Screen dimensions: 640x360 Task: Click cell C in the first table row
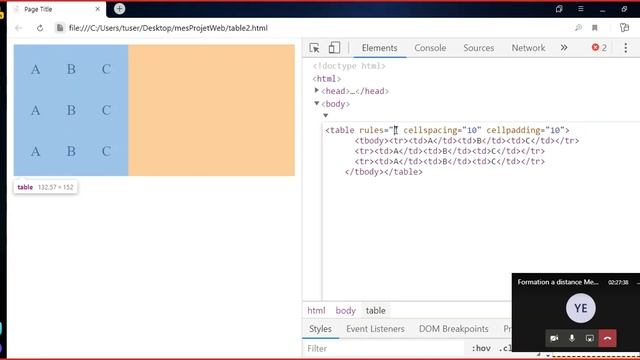(x=107, y=69)
